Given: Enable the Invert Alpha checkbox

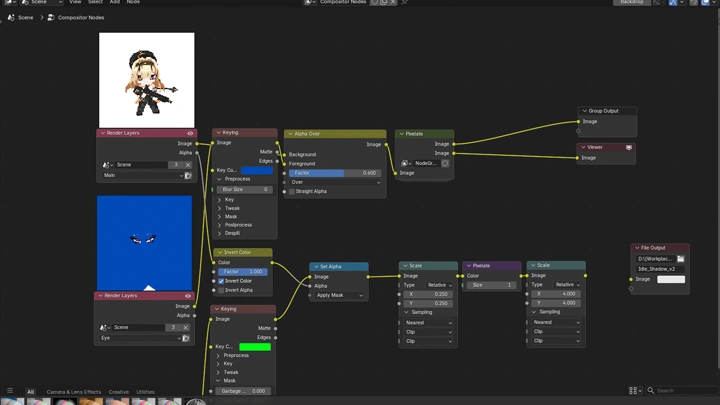Looking at the screenshot, I should (x=221, y=290).
